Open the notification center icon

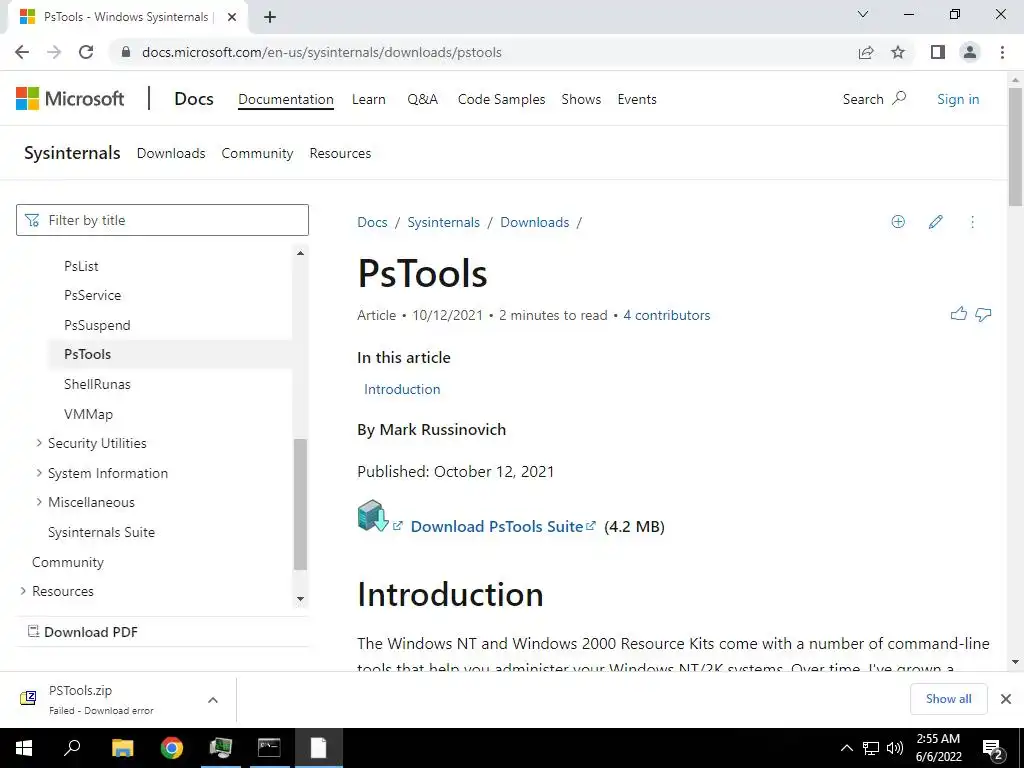pyautogui.click(x=993, y=750)
